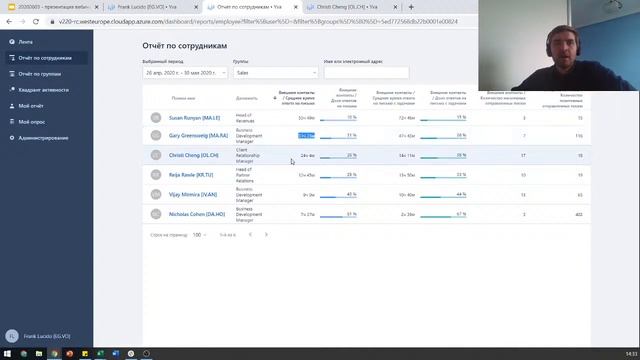Screen dimensions: 640x360
Task: Go back in the browser
Action: [x=9, y=22]
